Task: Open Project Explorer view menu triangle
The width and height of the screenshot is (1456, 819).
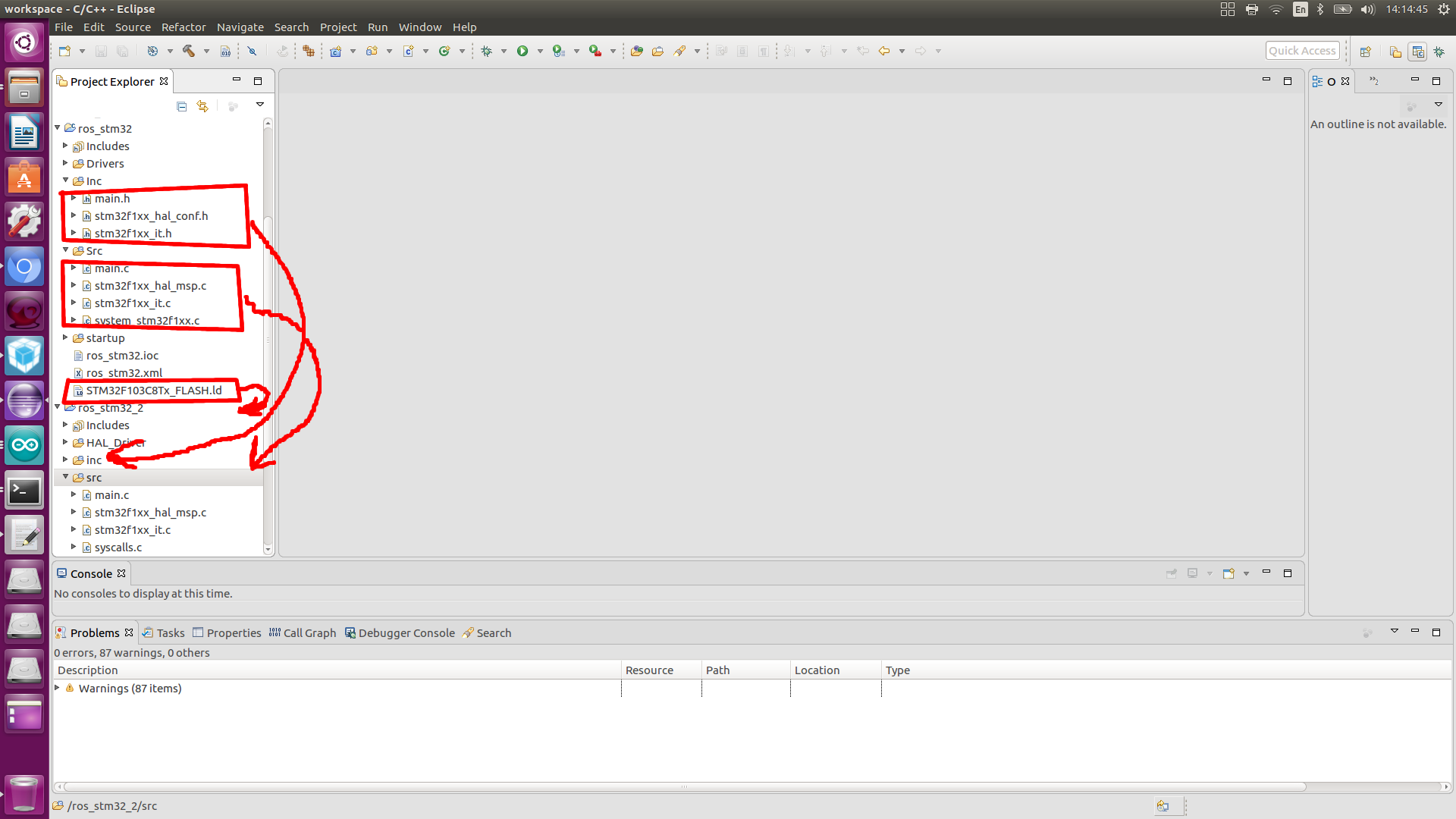Action: tap(260, 105)
